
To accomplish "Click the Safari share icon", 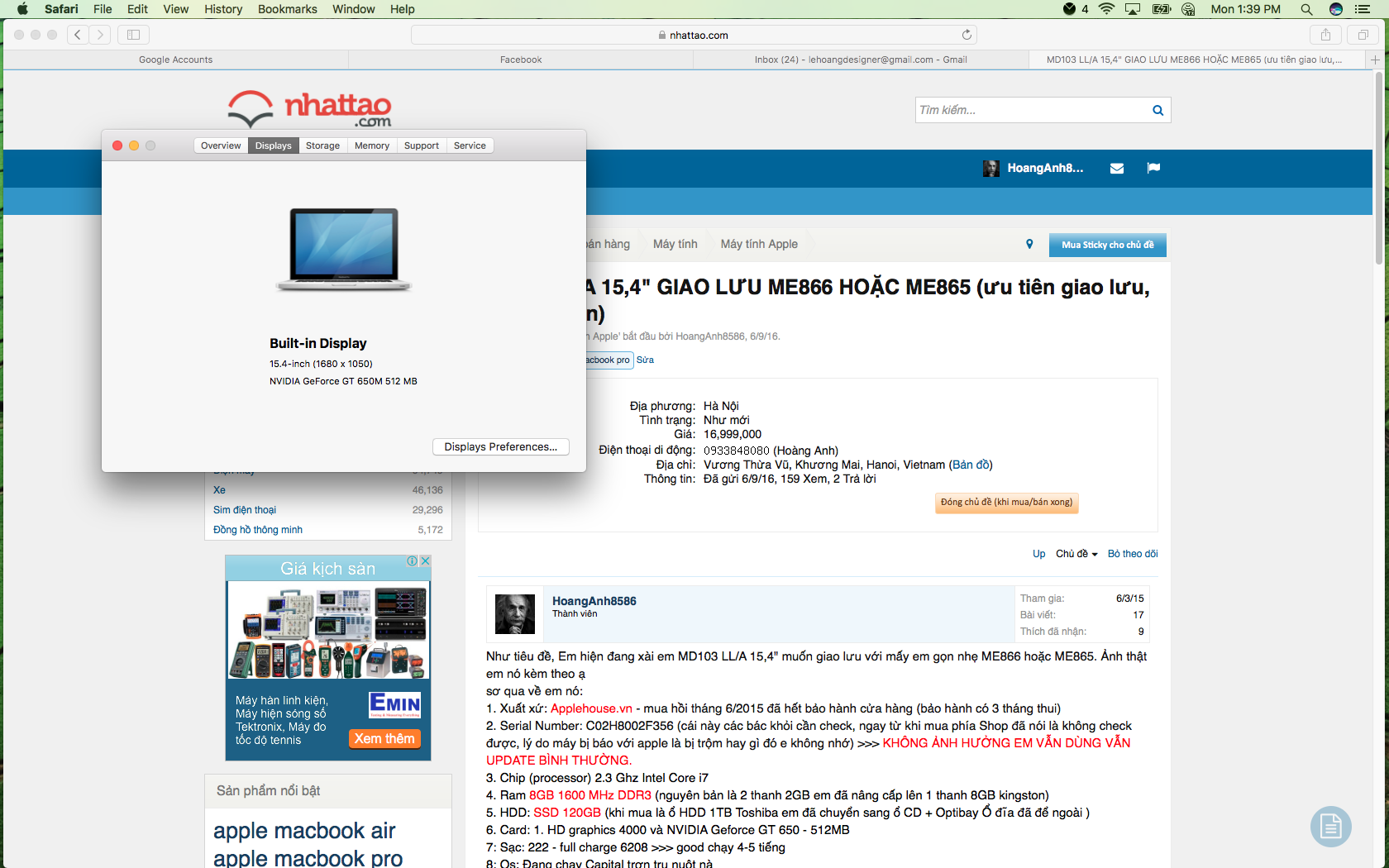I will pos(1325,35).
